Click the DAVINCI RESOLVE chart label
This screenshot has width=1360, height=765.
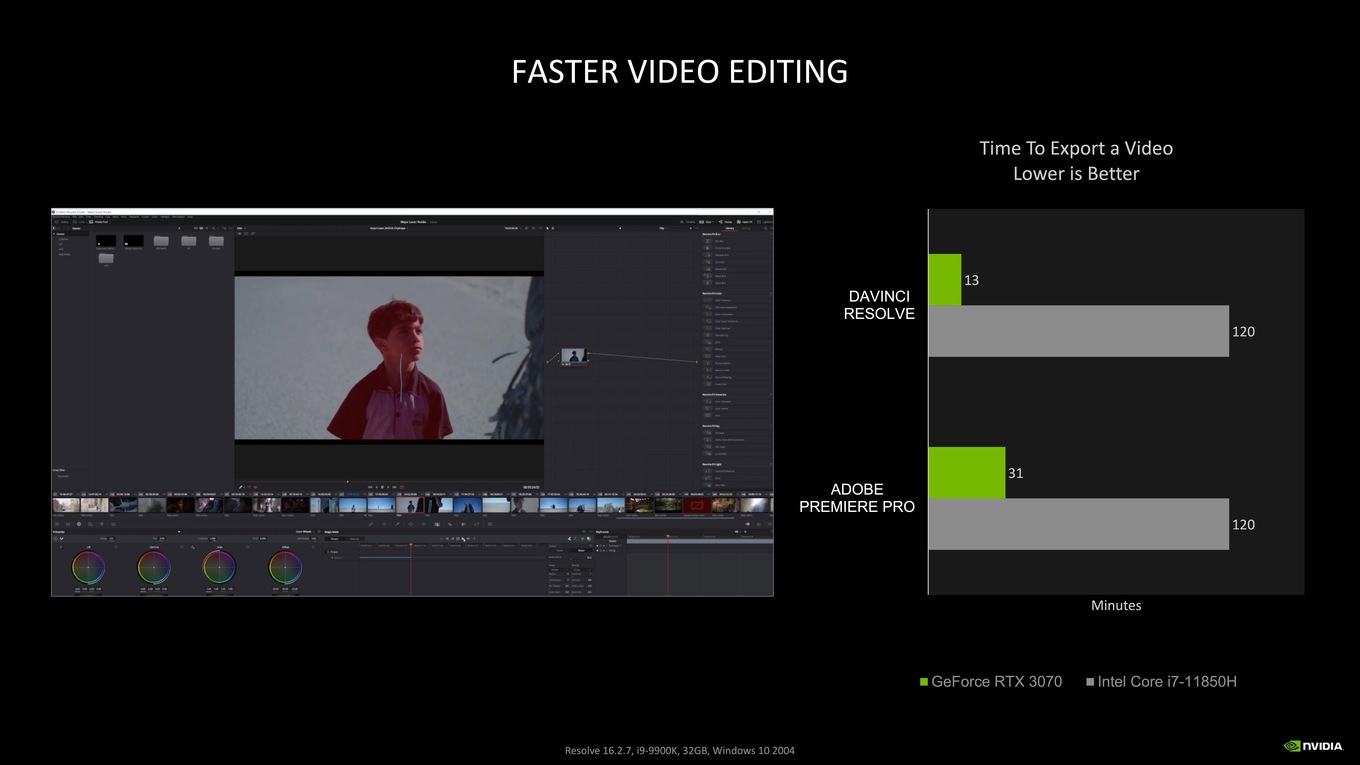(879, 305)
